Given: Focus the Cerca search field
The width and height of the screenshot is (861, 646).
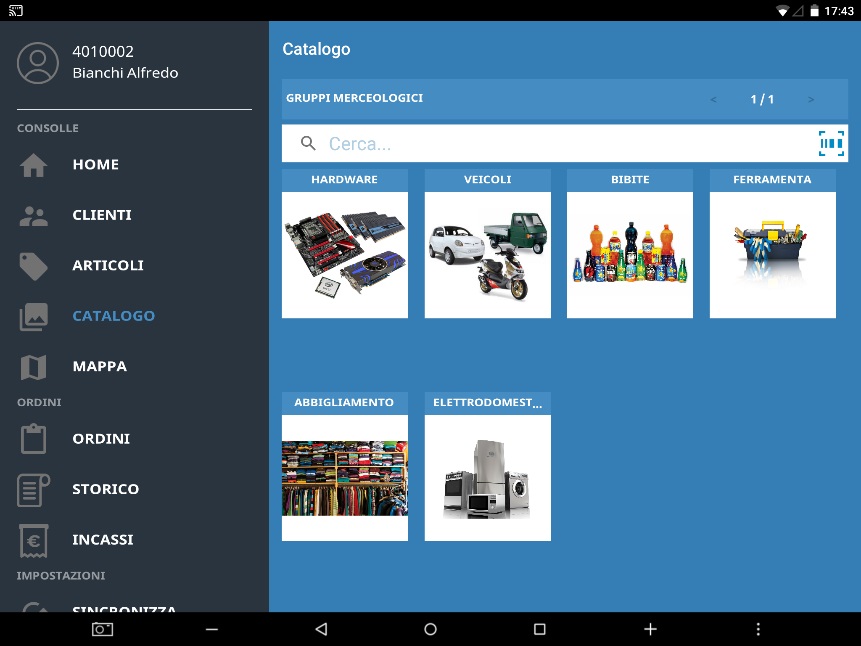Looking at the screenshot, I should pos(564,143).
